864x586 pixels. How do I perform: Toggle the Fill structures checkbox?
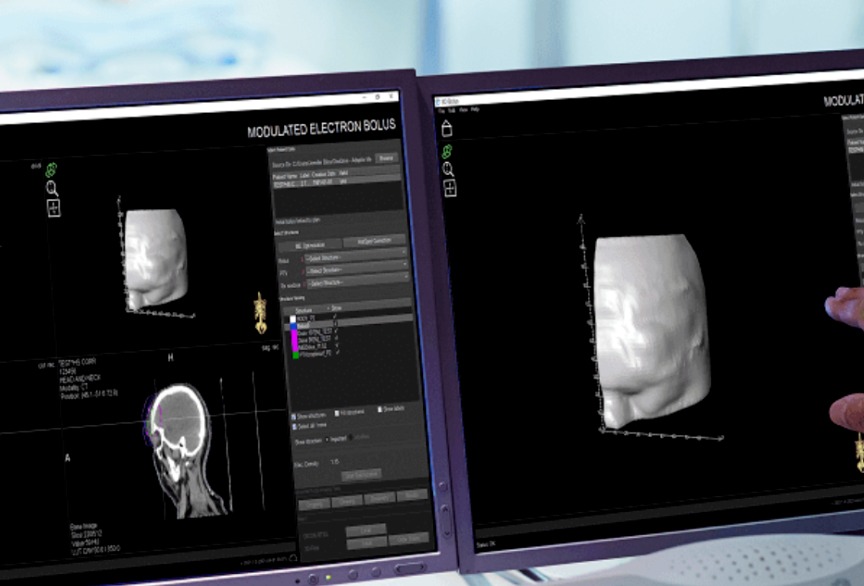[337, 413]
